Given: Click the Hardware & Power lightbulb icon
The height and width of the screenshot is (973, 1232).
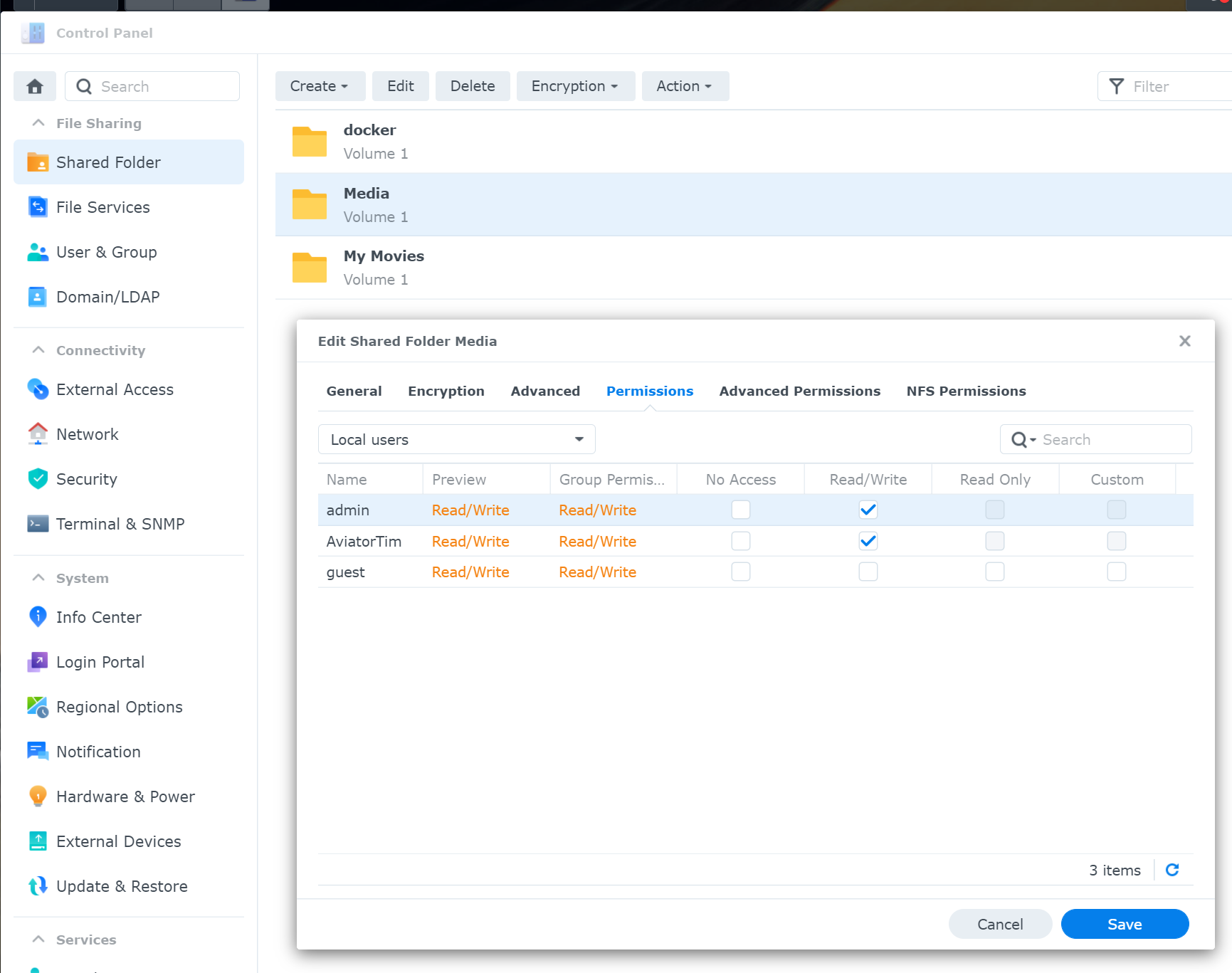Looking at the screenshot, I should coord(38,796).
